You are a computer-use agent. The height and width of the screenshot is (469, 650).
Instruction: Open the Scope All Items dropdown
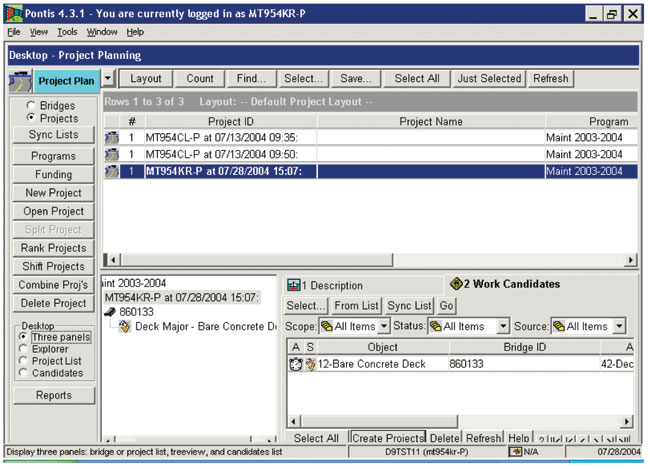click(x=384, y=327)
